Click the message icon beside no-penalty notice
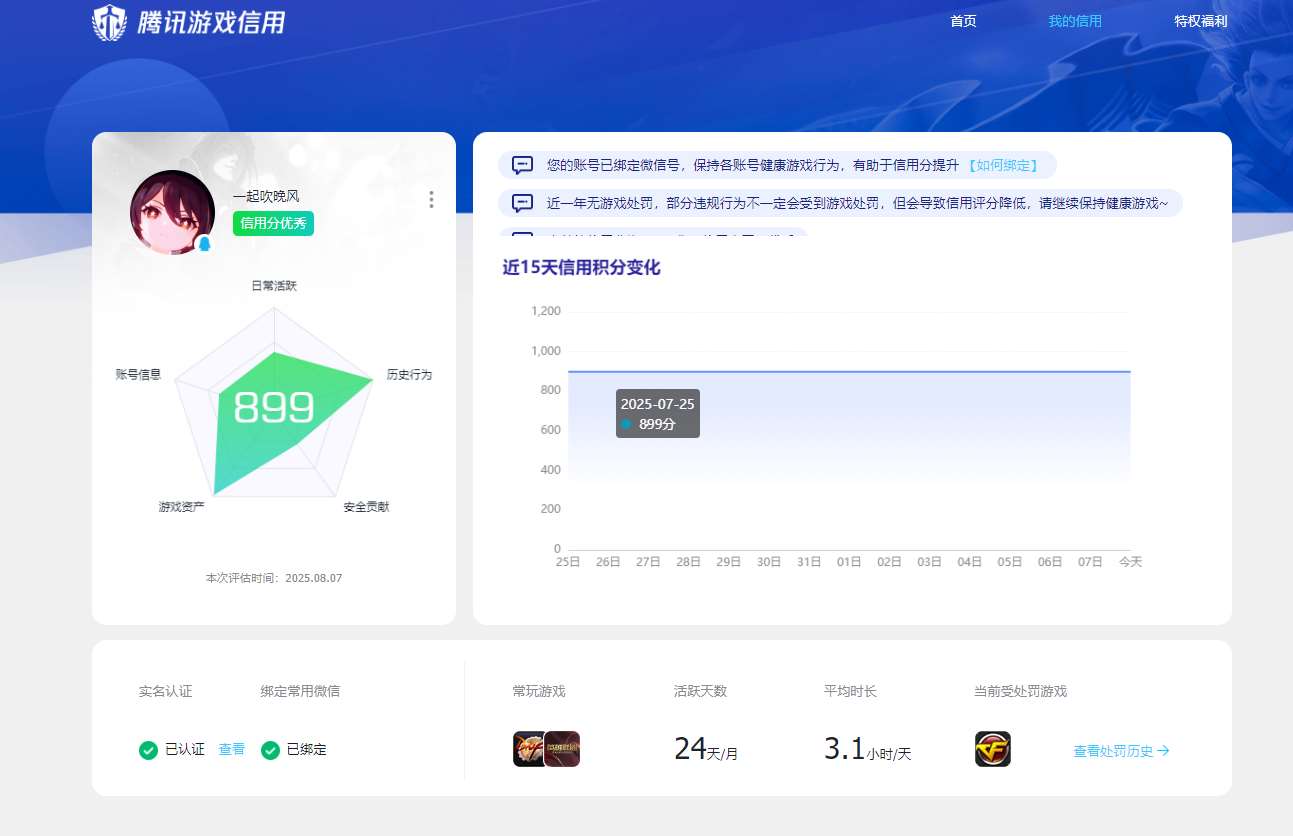The image size is (1293, 836). [522, 203]
